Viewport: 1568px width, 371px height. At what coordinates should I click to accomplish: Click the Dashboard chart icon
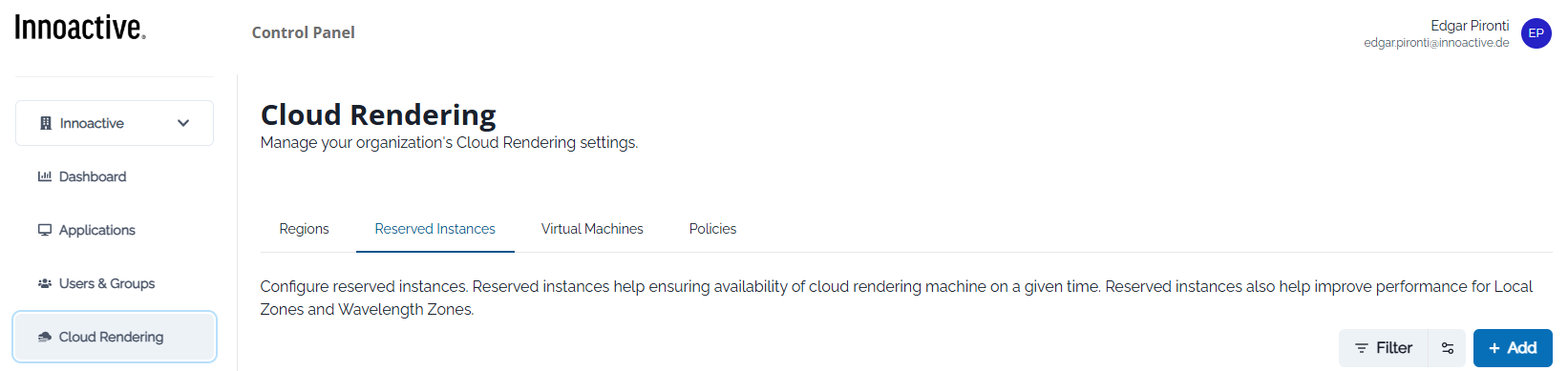click(45, 176)
